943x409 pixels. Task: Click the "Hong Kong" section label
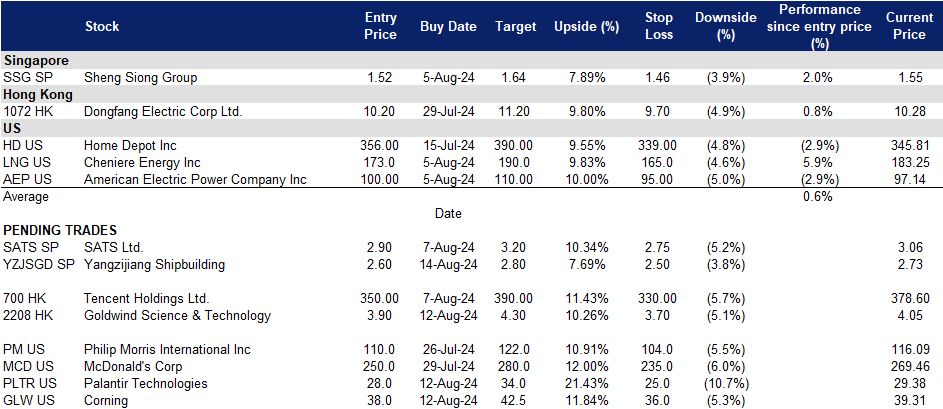tap(37, 94)
